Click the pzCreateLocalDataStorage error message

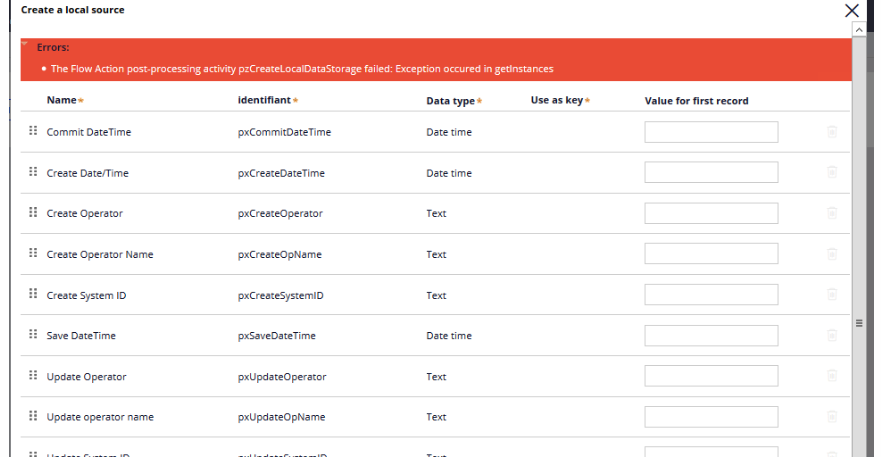(x=302, y=69)
